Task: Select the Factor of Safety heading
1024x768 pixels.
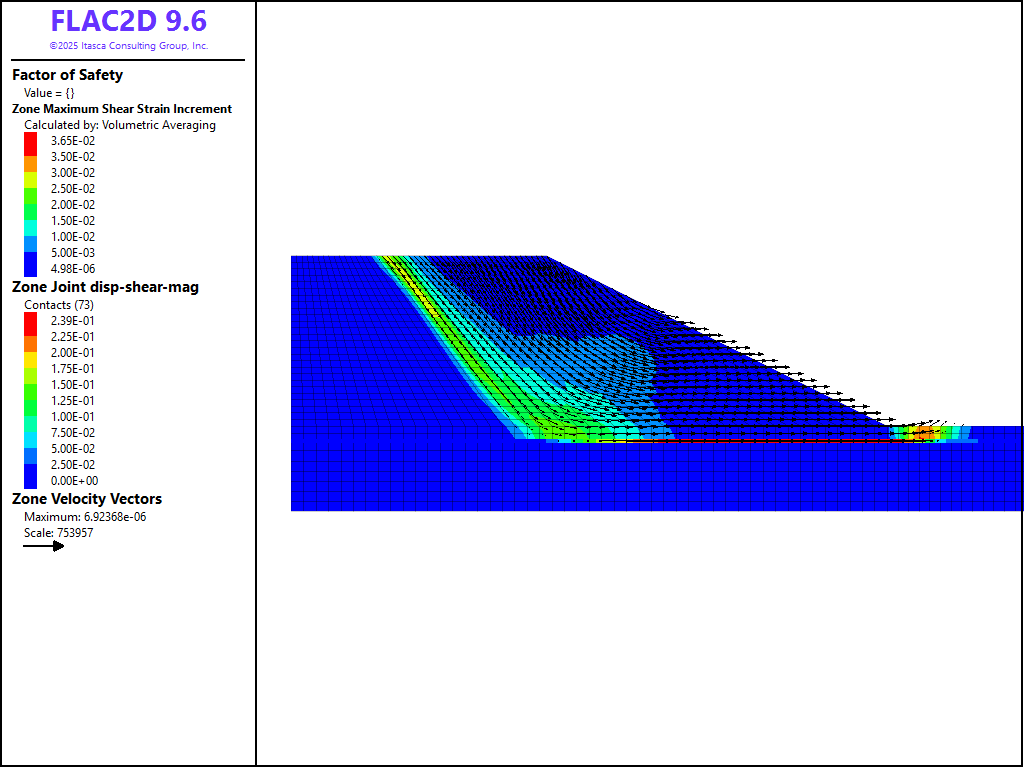Action: pyautogui.click(x=67, y=75)
